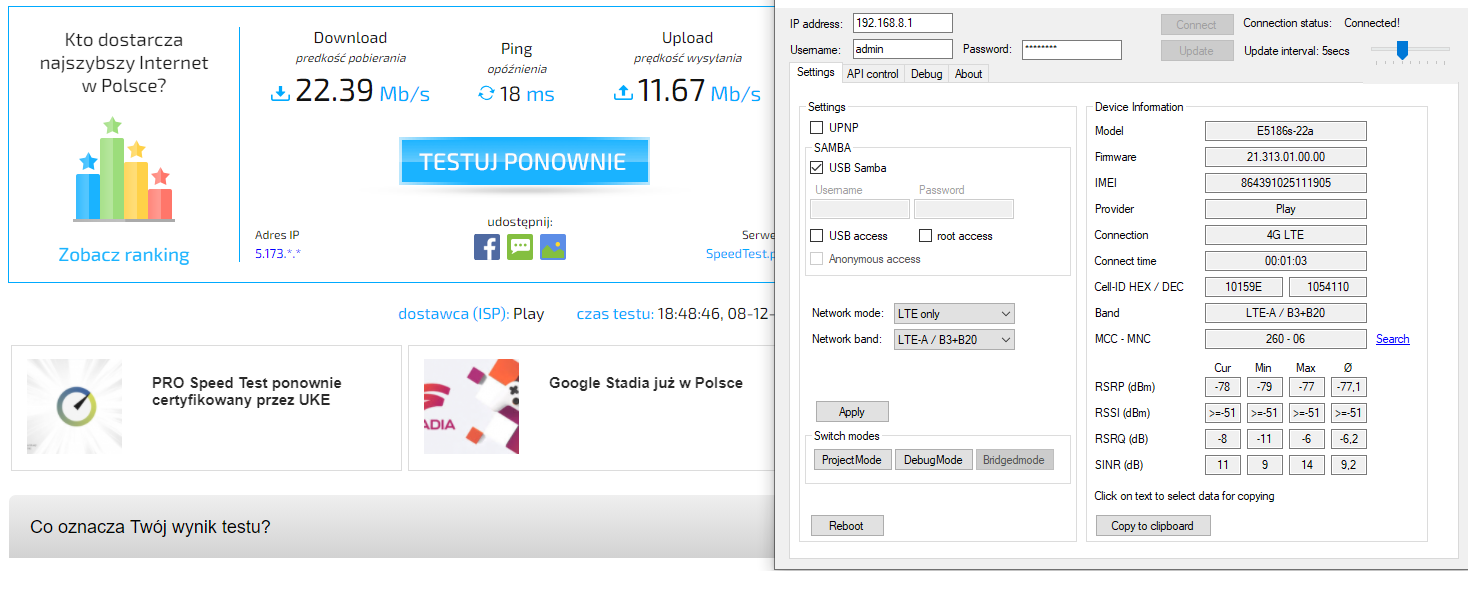Open the Network mode dropdown
Viewport: 1468px width, 594px height.
click(954, 314)
